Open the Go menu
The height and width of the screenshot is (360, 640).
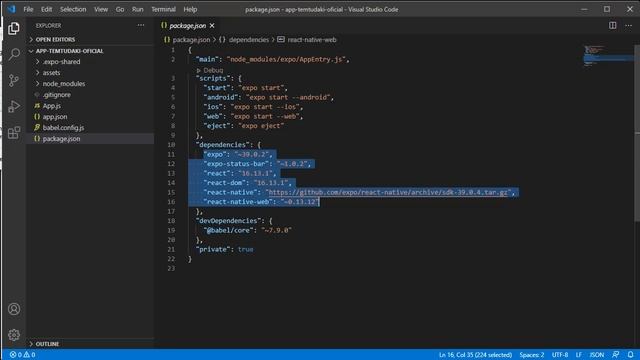(x=120, y=9)
